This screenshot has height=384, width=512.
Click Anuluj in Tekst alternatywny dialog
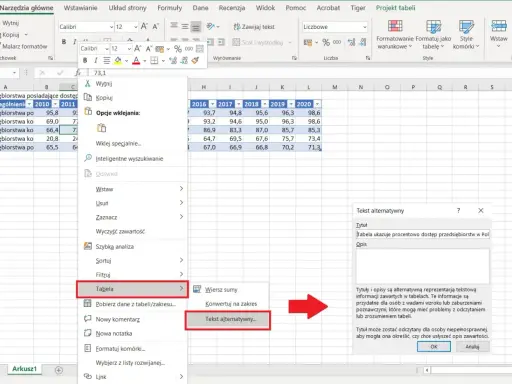click(472, 347)
